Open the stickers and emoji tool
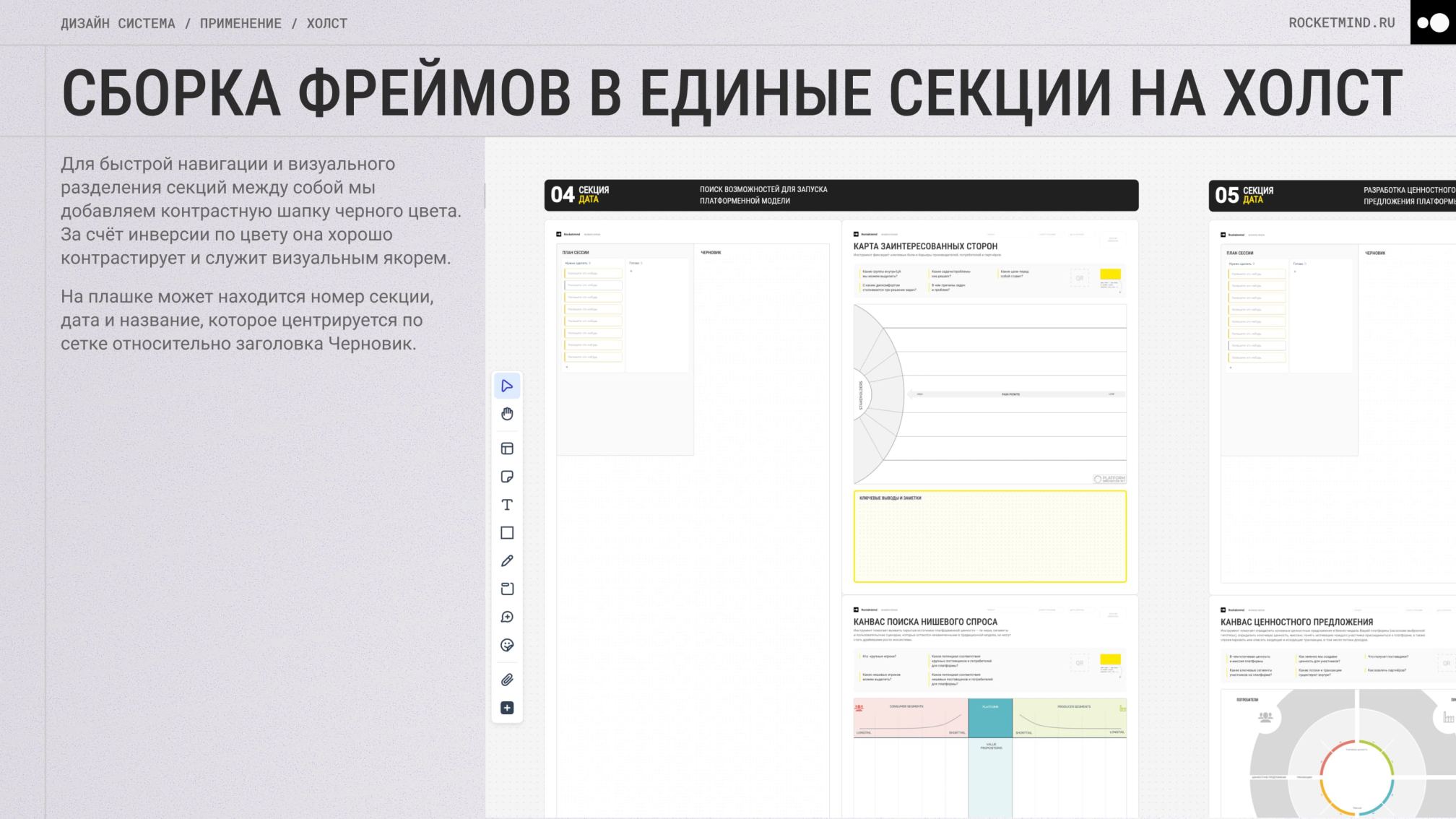The height and width of the screenshot is (819, 1456). coord(507,646)
